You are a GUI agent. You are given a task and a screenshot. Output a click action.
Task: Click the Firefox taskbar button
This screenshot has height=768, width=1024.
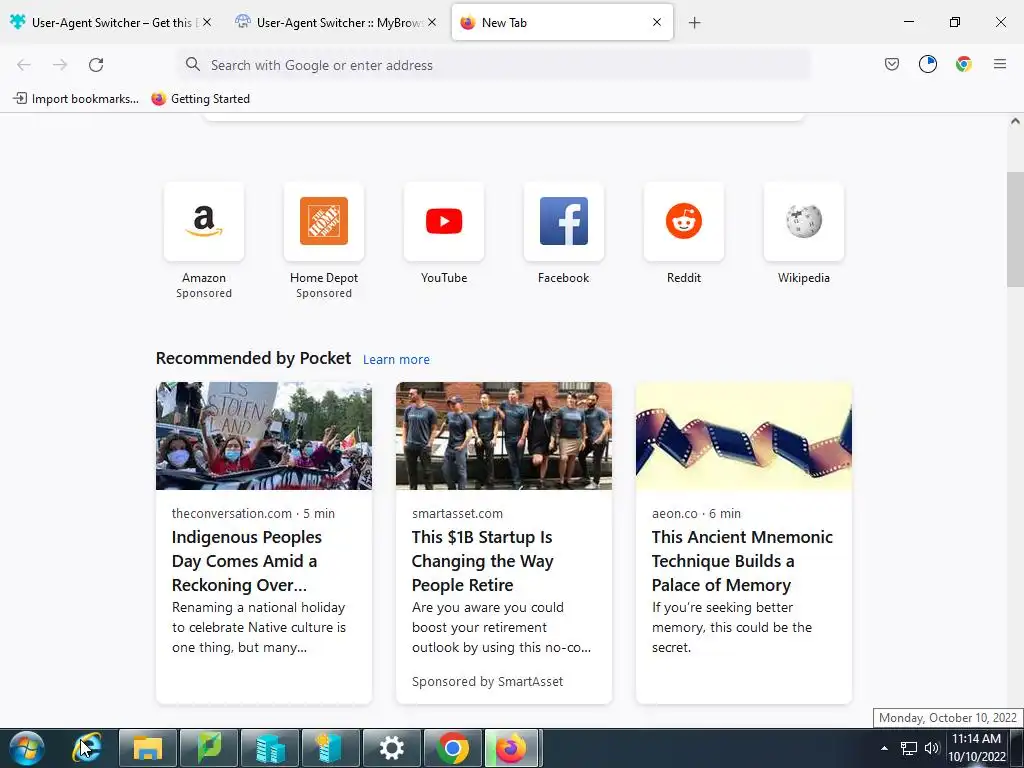coord(512,748)
